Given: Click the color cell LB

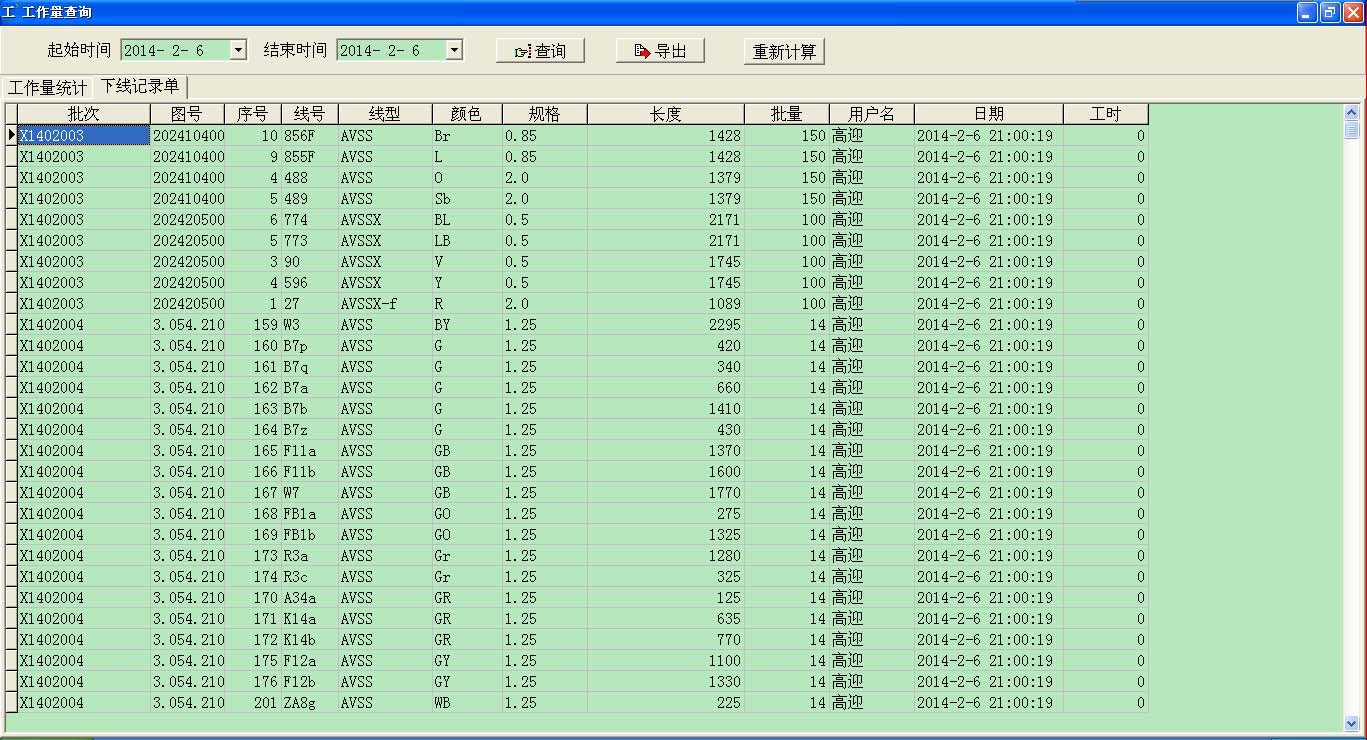Looking at the screenshot, I should (x=467, y=240).
